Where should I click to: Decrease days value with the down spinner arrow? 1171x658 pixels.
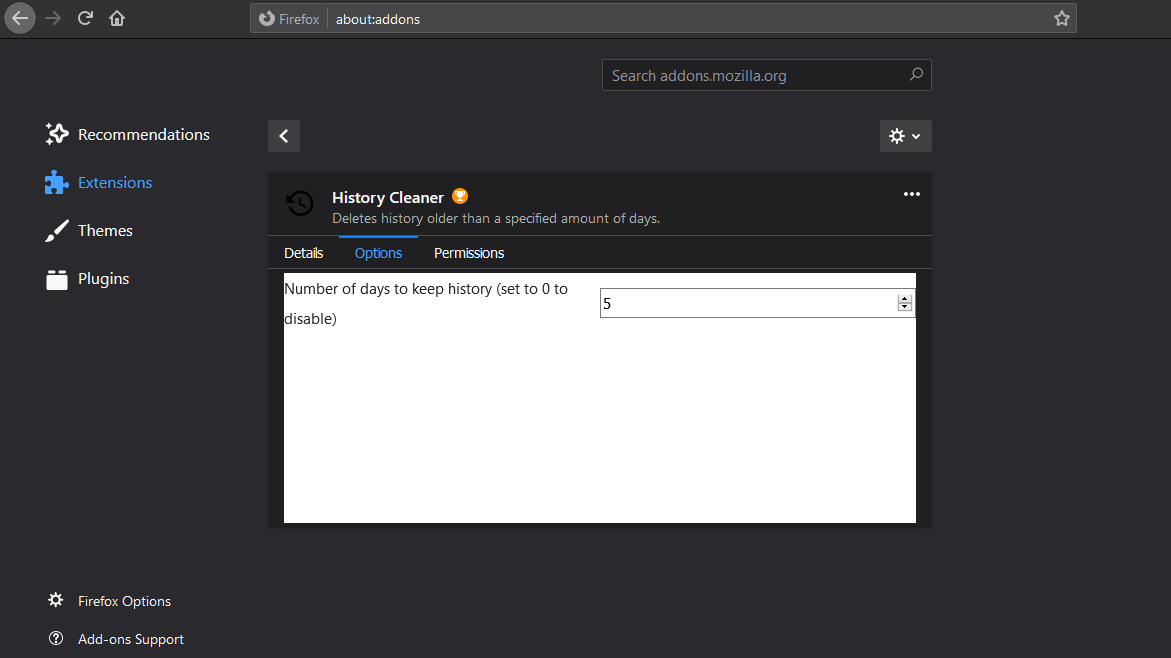tap(904, 307)
